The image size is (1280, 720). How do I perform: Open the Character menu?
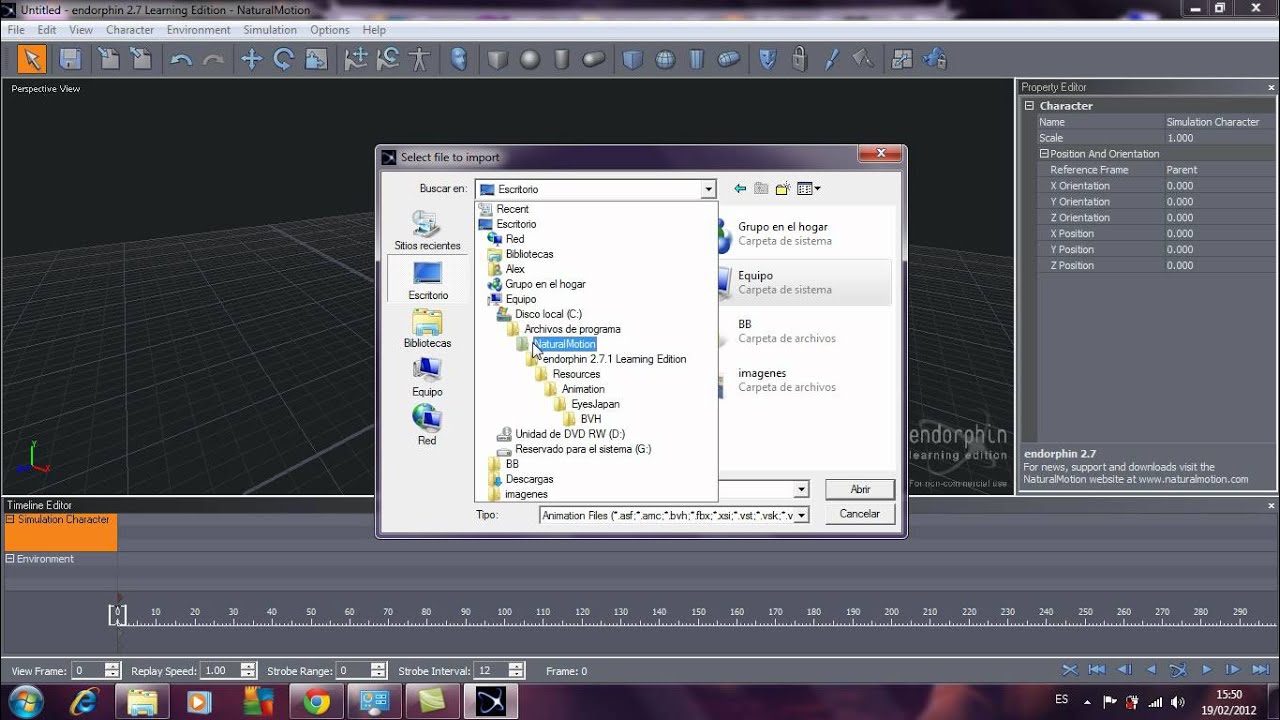coord(130,30)
